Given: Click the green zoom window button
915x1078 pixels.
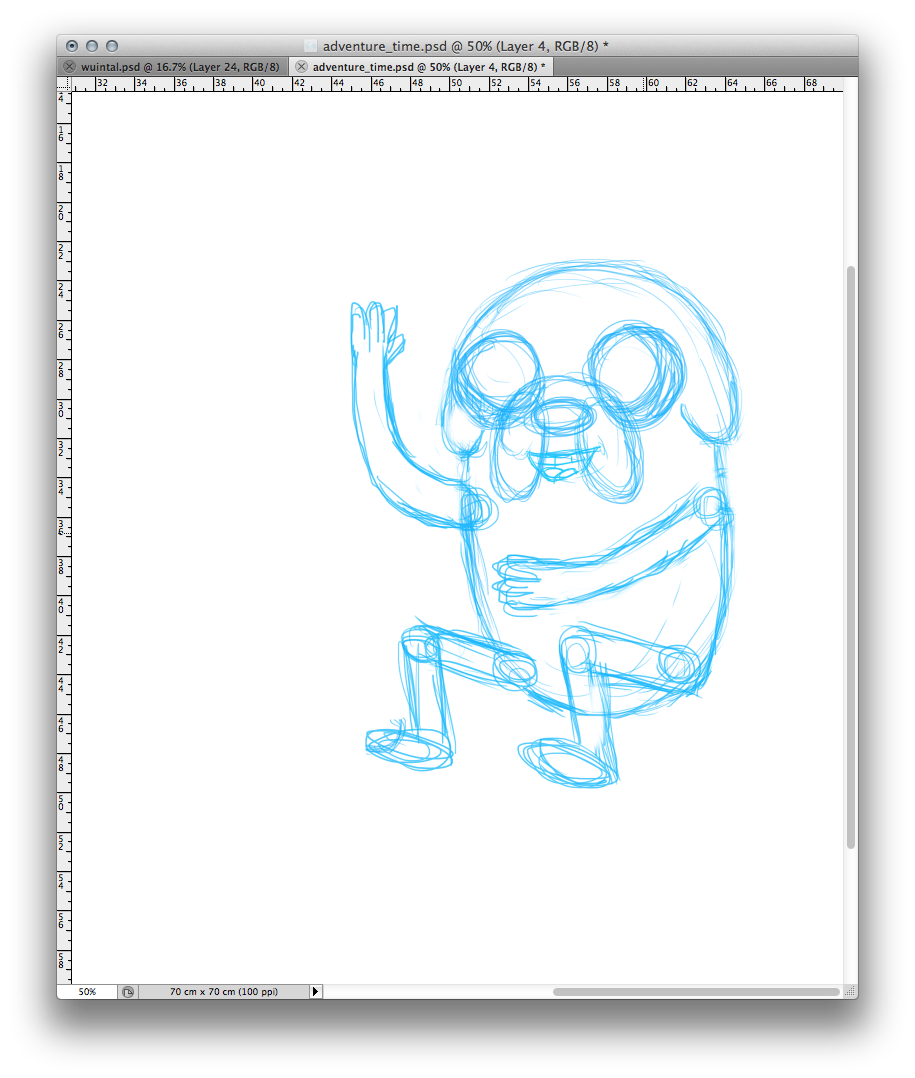Looking at the screenshot, I should tap(112, 46).
